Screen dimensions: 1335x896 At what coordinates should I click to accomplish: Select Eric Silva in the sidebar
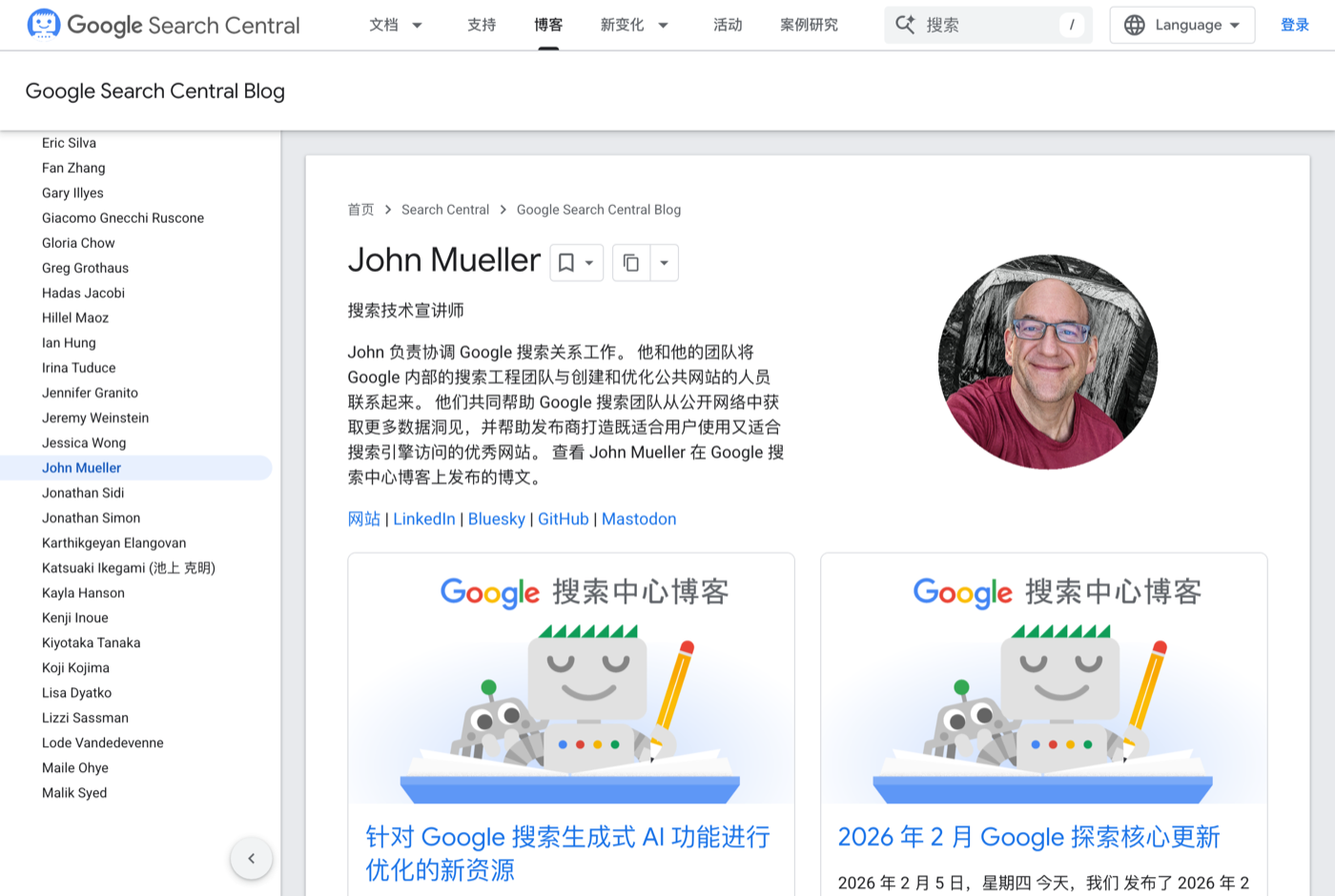(x=69, y=143)
